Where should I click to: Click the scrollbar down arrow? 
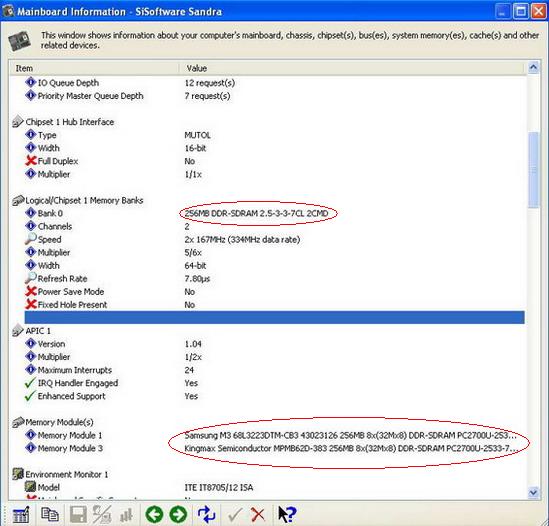click(533, 493)
